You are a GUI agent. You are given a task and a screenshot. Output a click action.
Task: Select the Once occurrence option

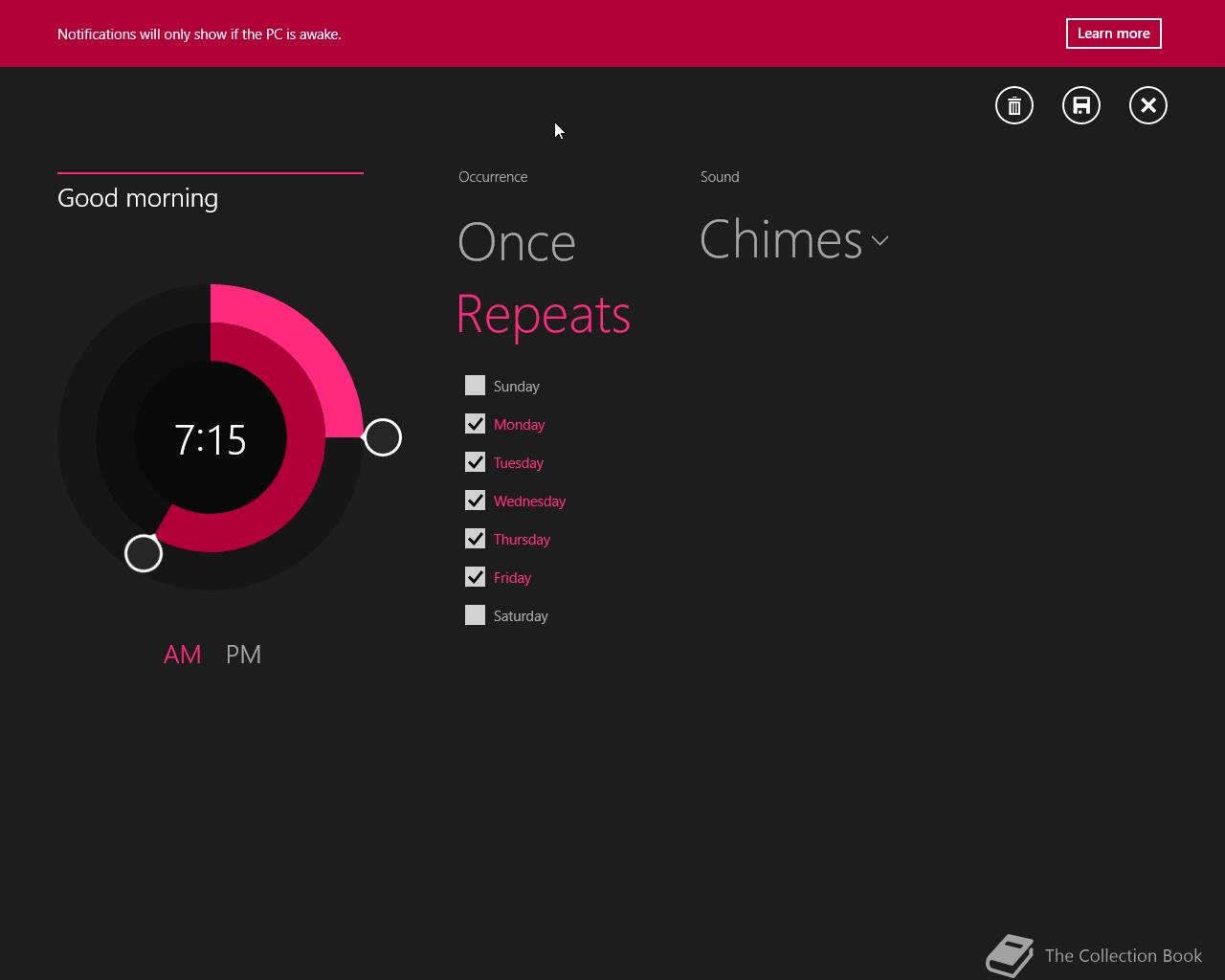click(x=517, y=242)
